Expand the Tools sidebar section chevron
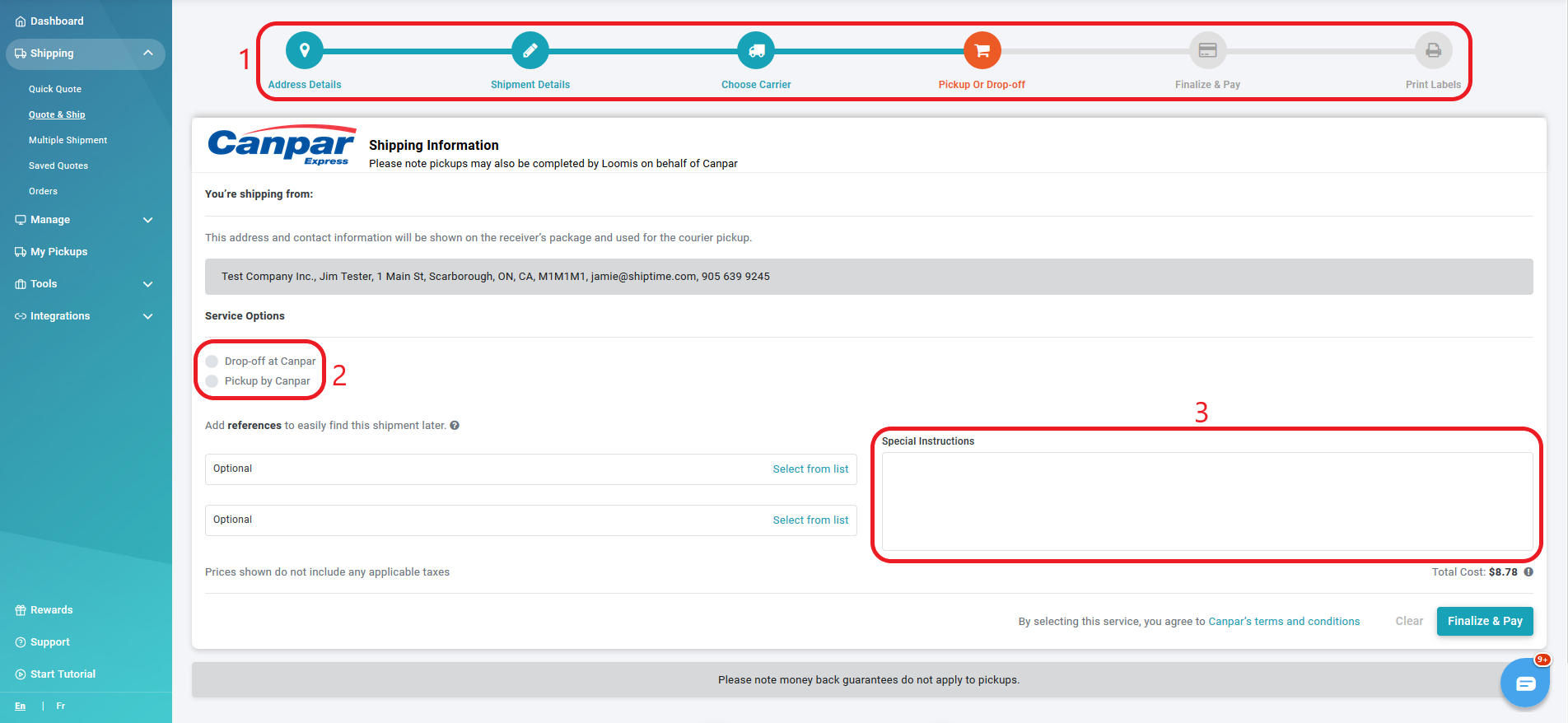 (x=148, y=284)
